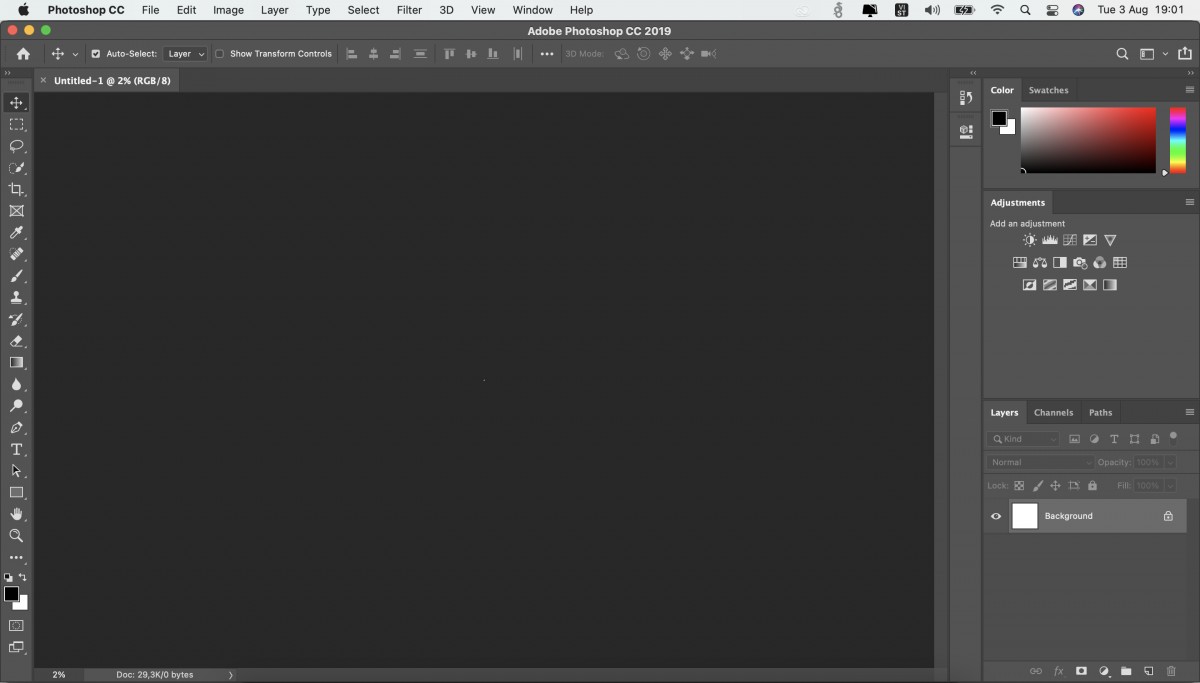1200x683 pixels.
Task: Select the Eyedropper tool
Action: 16,233
